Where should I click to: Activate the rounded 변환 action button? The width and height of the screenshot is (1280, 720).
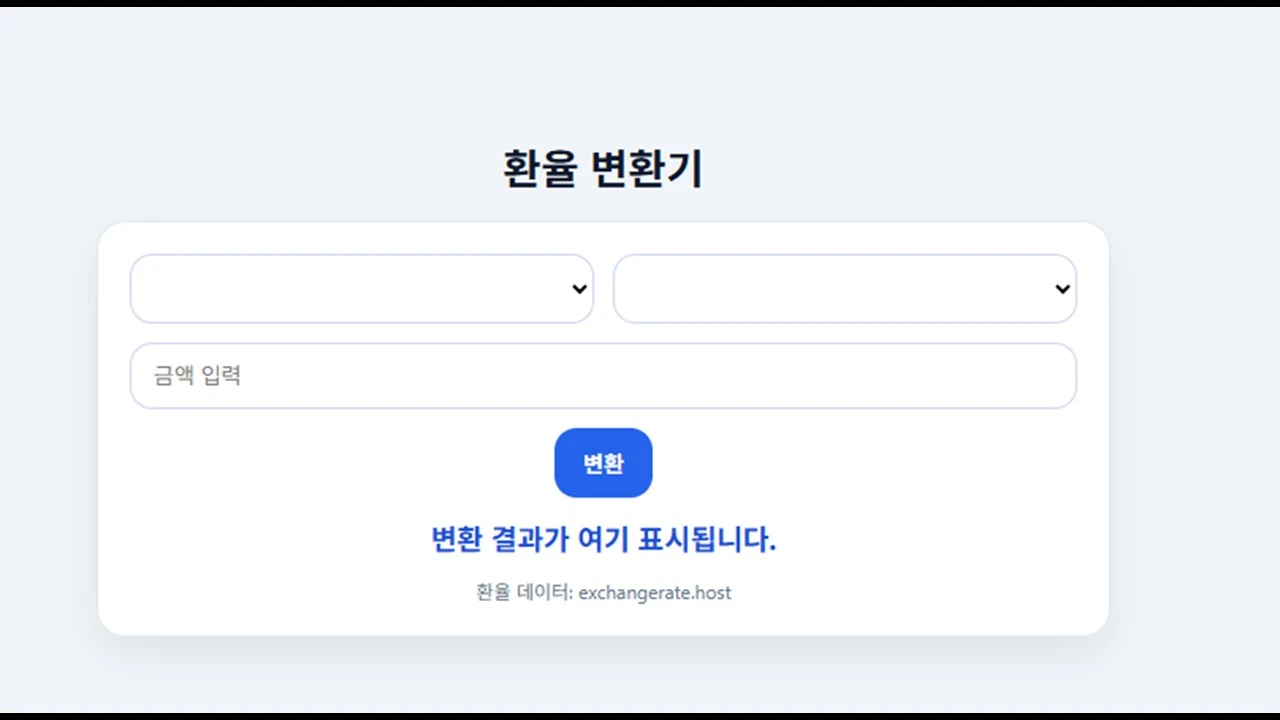pyautogui.click(x=603, y=463)
